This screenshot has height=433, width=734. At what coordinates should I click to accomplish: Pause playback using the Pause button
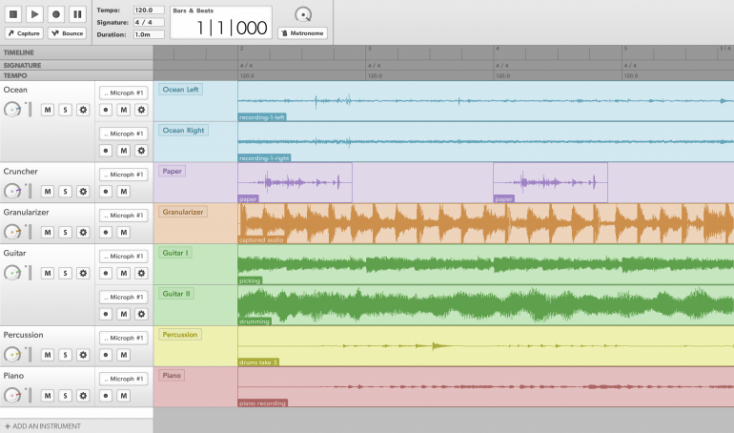tap(77, 14)
